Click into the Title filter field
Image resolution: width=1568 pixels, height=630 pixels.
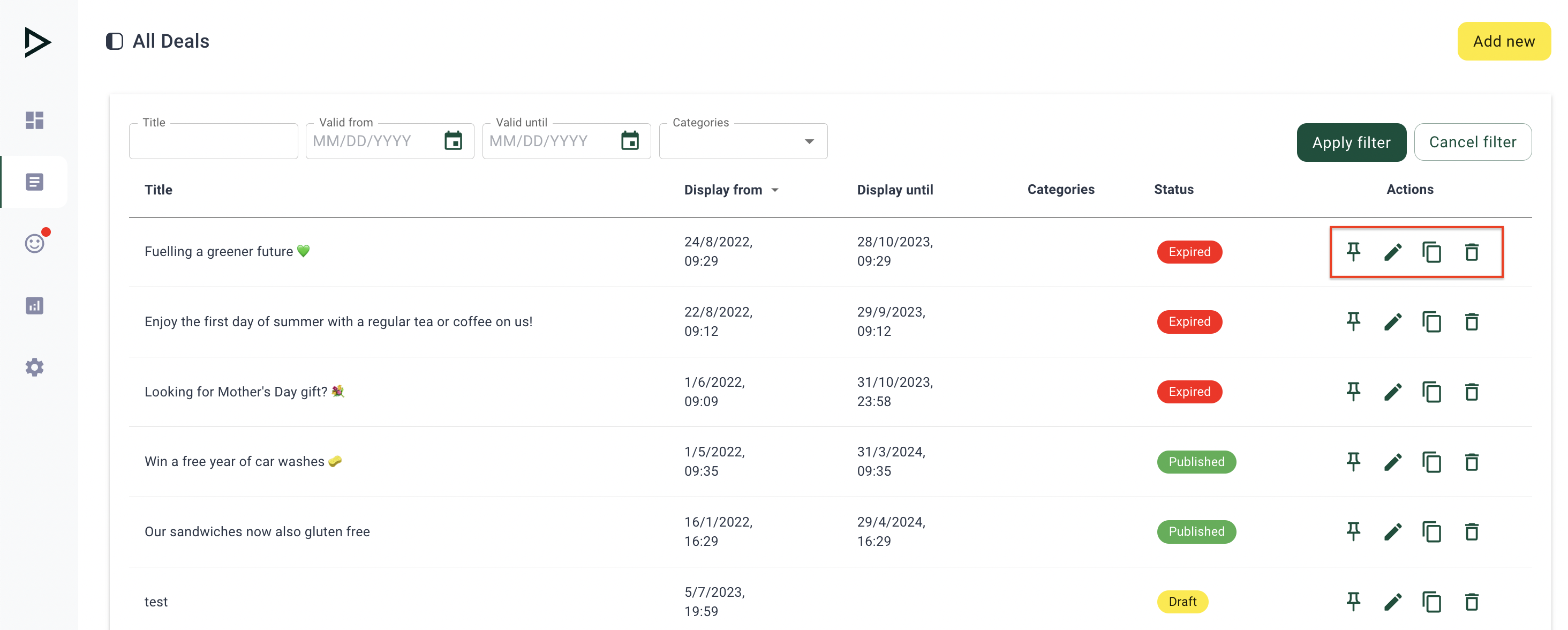(213, 142)
